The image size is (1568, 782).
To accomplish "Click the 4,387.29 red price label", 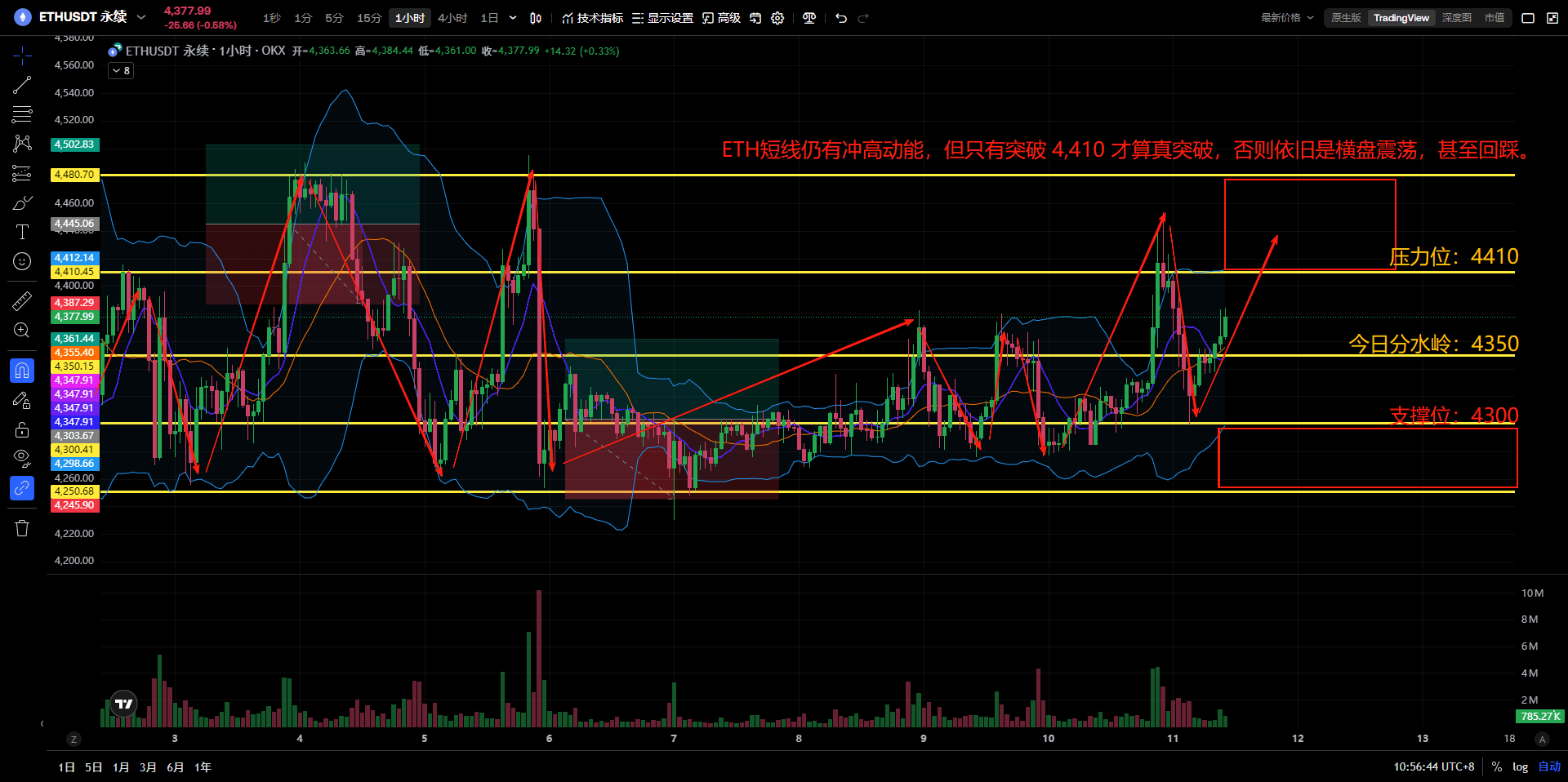I will (74, 303).
